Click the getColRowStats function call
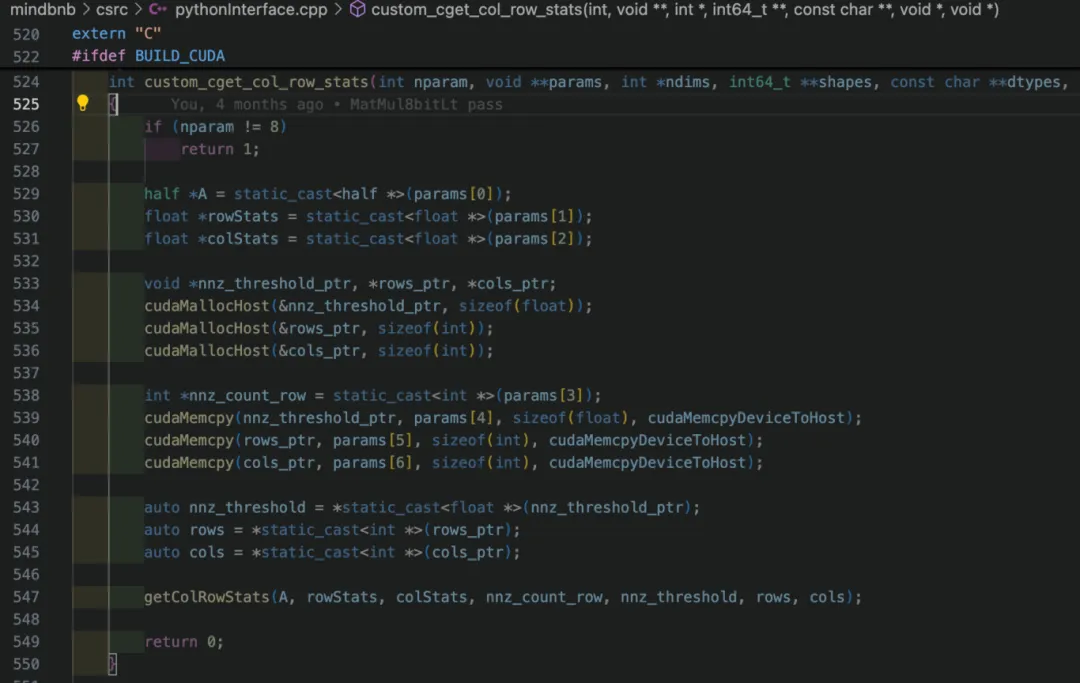 tap(207, 597)
